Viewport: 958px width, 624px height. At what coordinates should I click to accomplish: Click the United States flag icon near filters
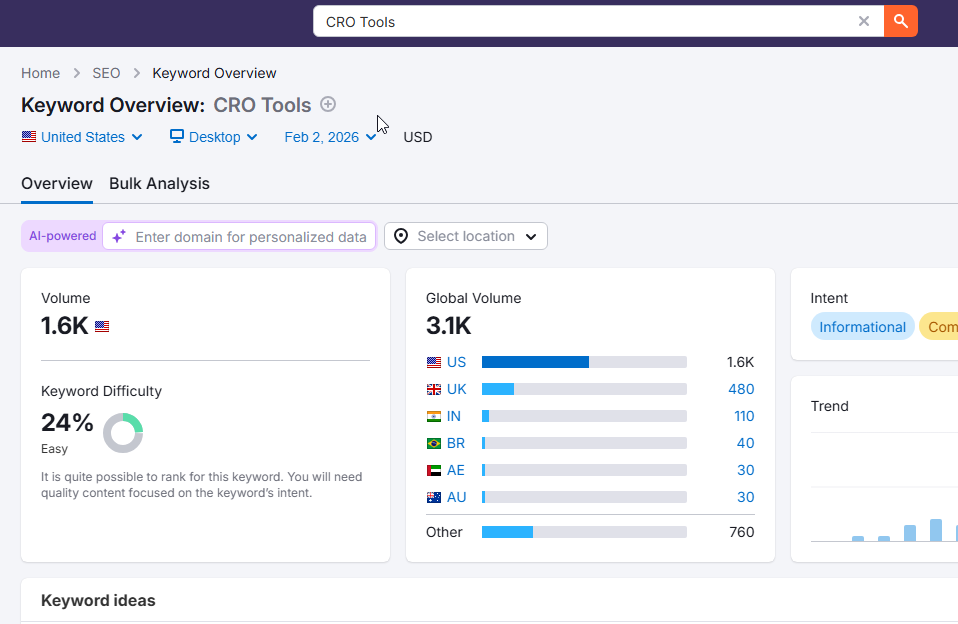coord(29,137)
